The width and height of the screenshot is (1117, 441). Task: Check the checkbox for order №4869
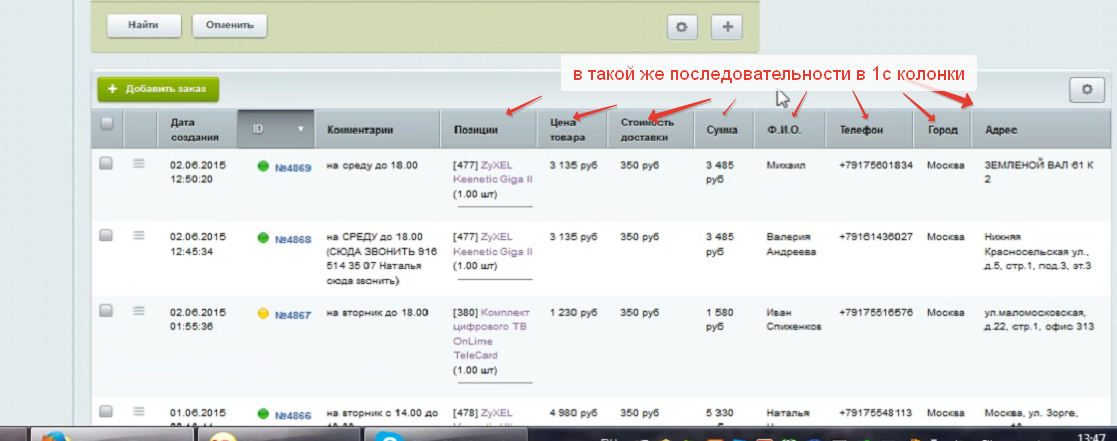106,166
